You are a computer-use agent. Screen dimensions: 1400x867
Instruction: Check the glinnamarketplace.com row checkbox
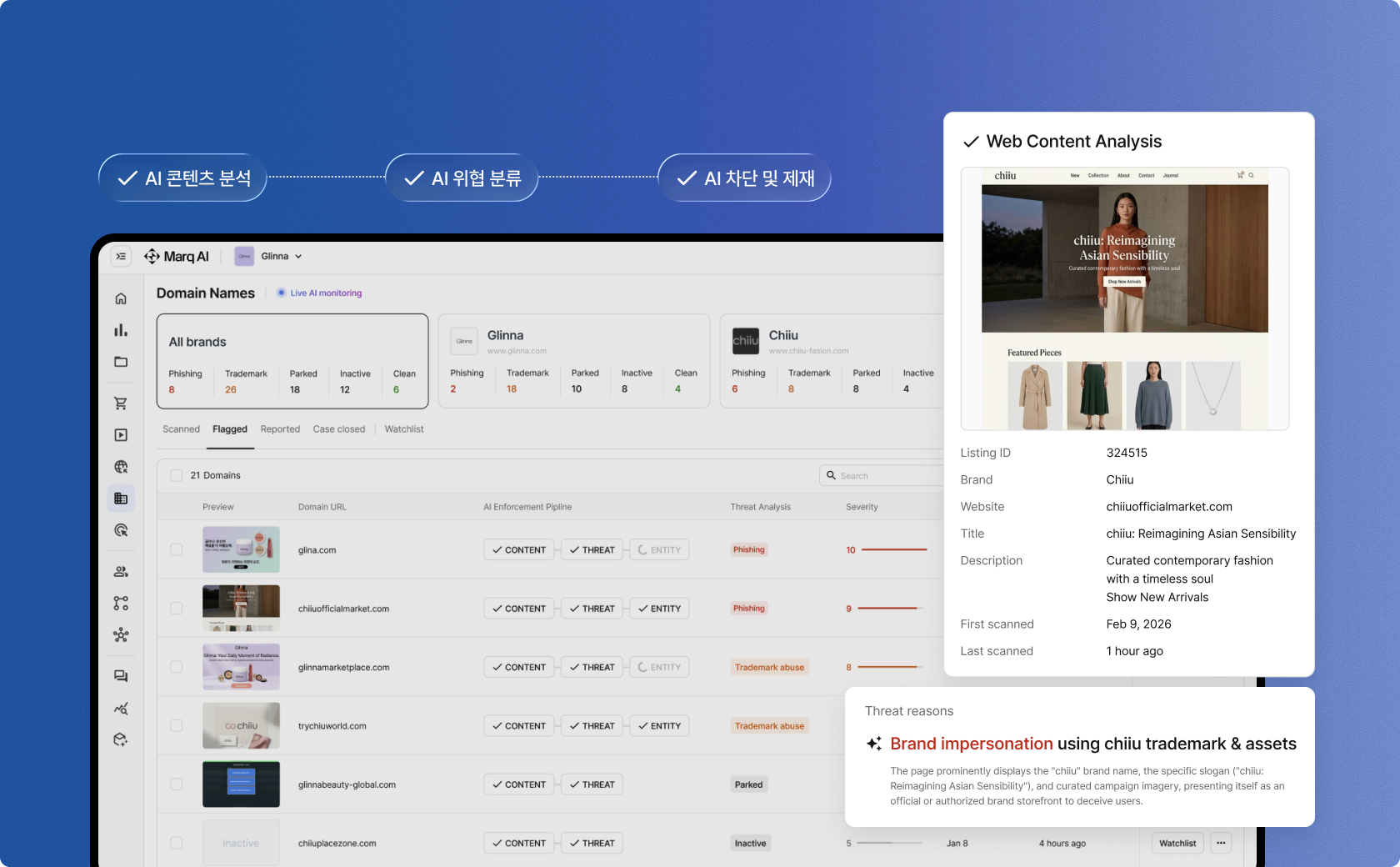(x=176, y=667)
